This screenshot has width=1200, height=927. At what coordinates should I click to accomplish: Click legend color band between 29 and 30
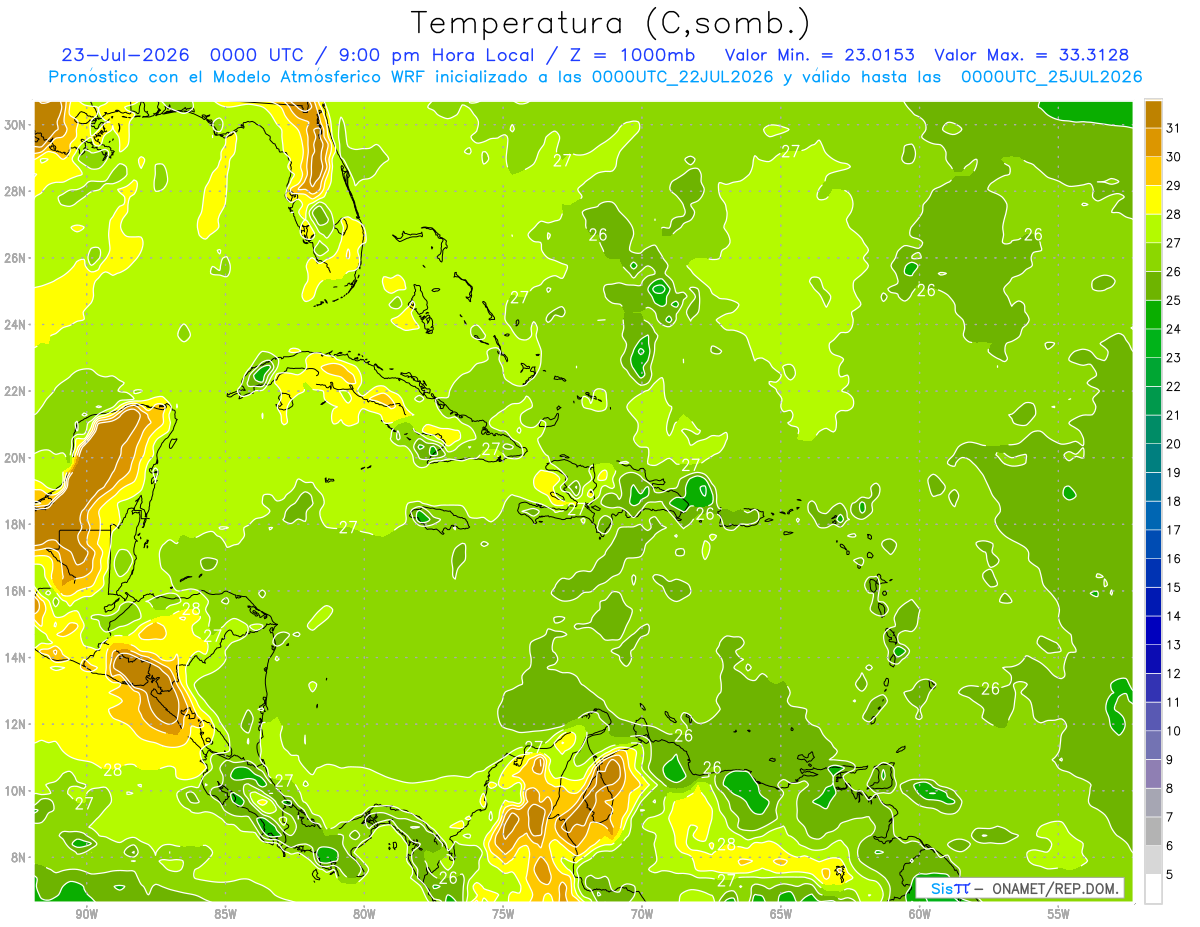click(1153, 171)
